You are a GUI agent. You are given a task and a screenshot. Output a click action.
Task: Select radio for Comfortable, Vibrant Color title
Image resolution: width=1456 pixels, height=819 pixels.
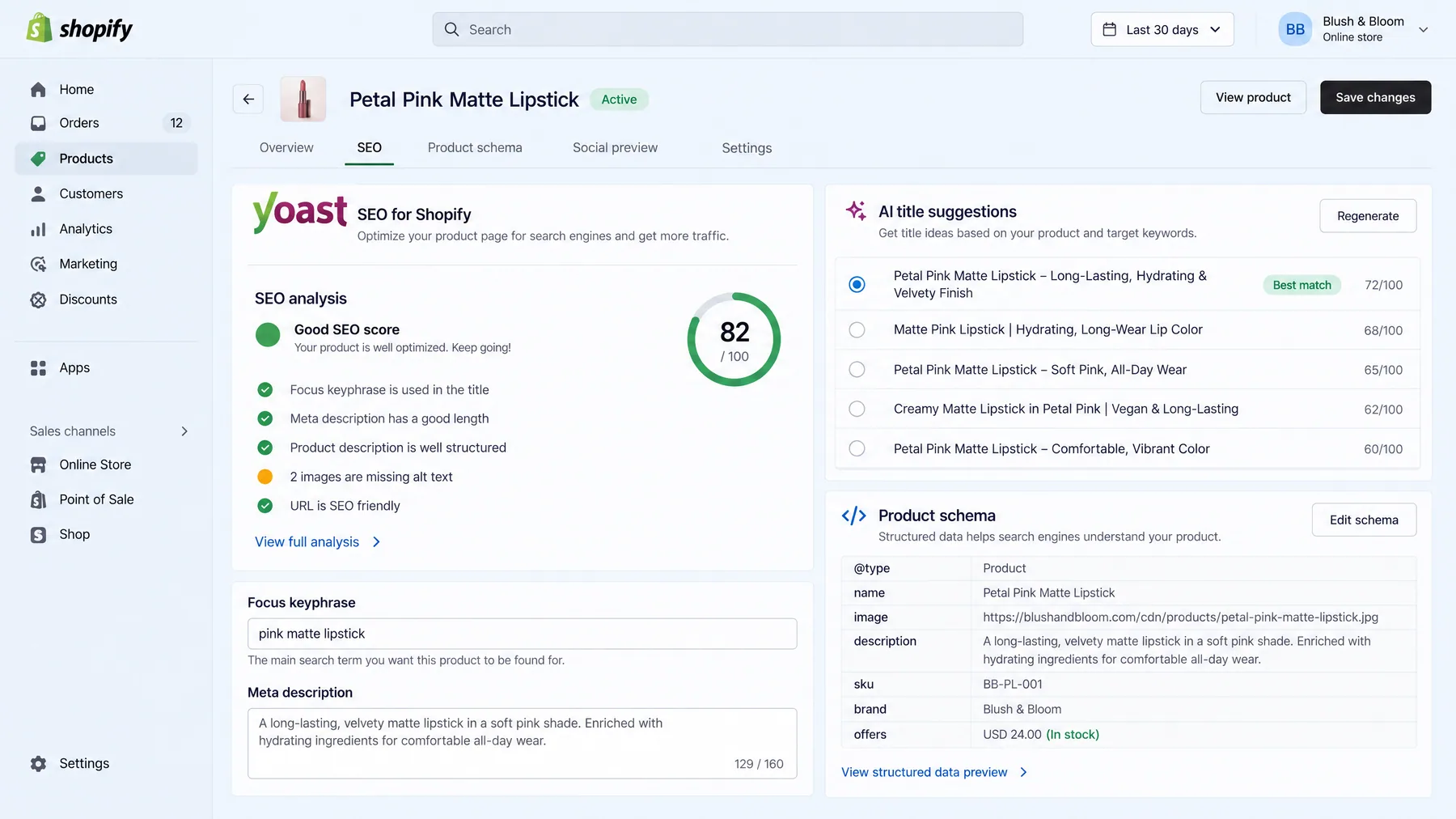[857, 448]
